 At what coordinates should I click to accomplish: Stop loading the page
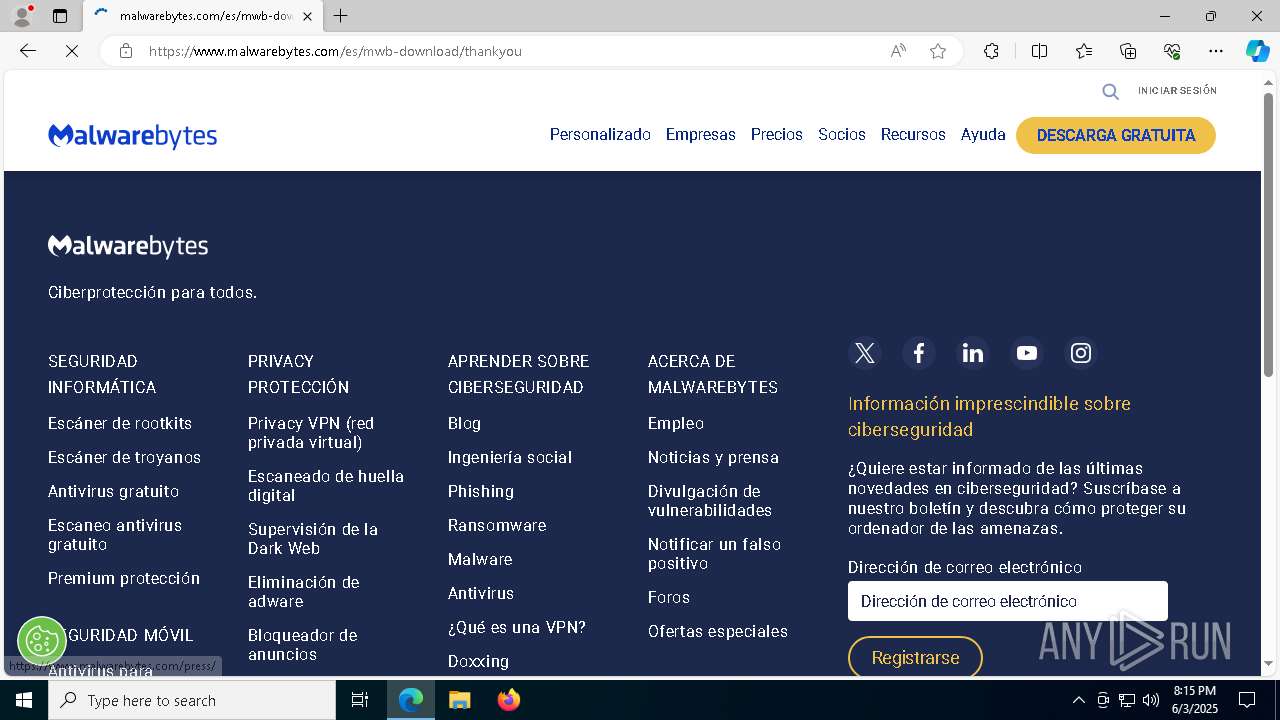72,51
